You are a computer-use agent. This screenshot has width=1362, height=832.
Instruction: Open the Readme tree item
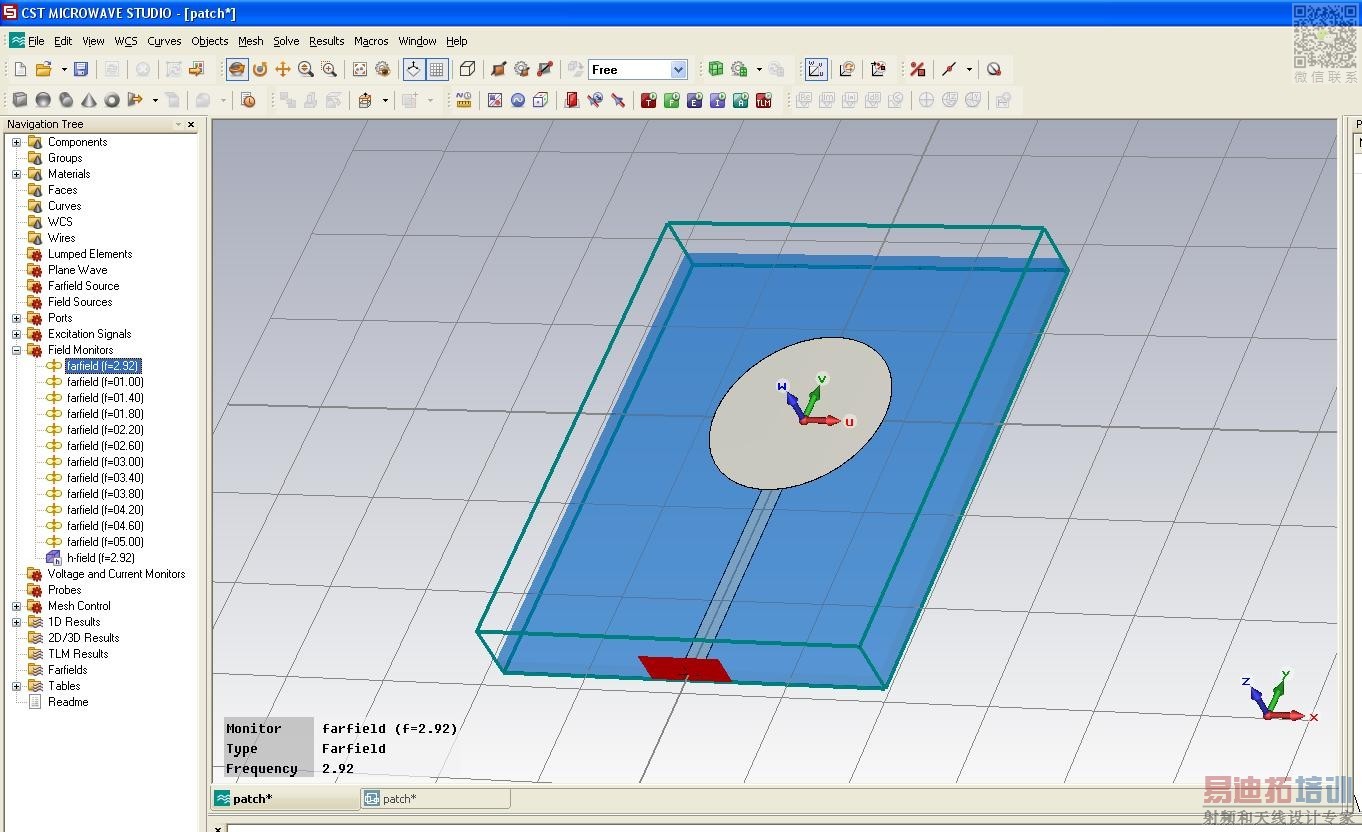click(x=68, y=702)
